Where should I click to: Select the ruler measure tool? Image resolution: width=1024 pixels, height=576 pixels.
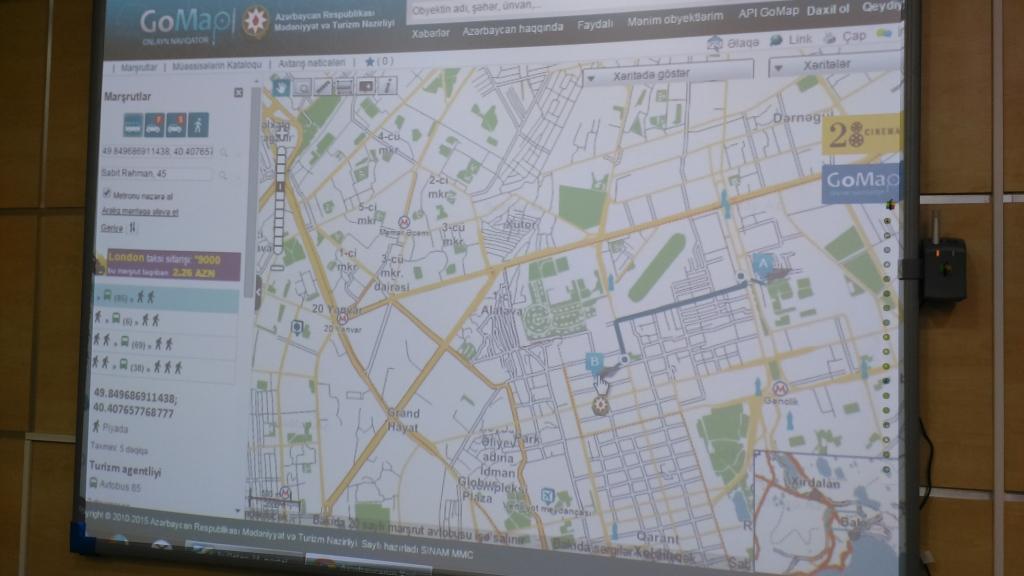(344, 86)
